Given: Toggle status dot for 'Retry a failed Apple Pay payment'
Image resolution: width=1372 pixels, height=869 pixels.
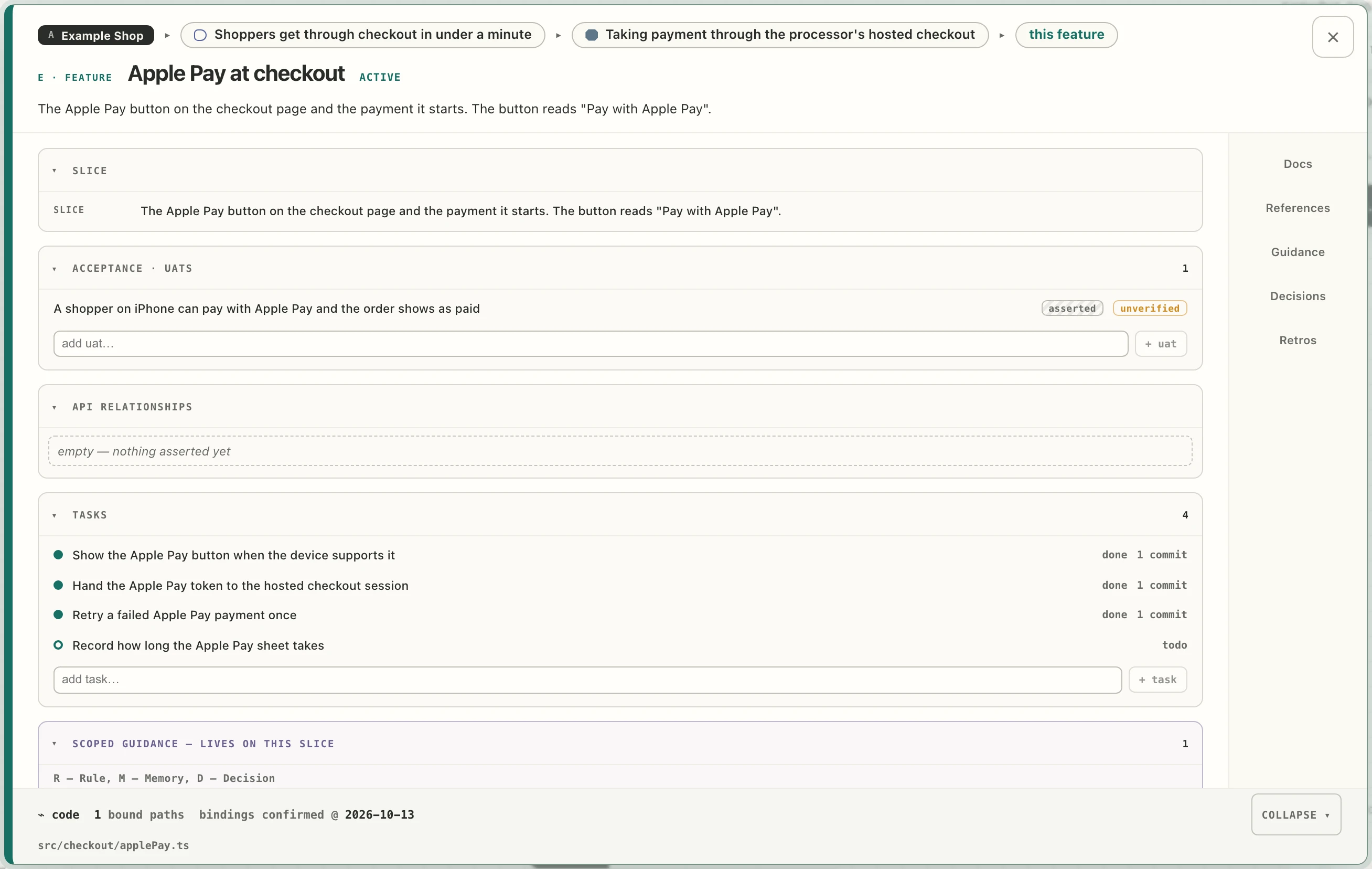Looking at the screenshot, I should [58, 614].
